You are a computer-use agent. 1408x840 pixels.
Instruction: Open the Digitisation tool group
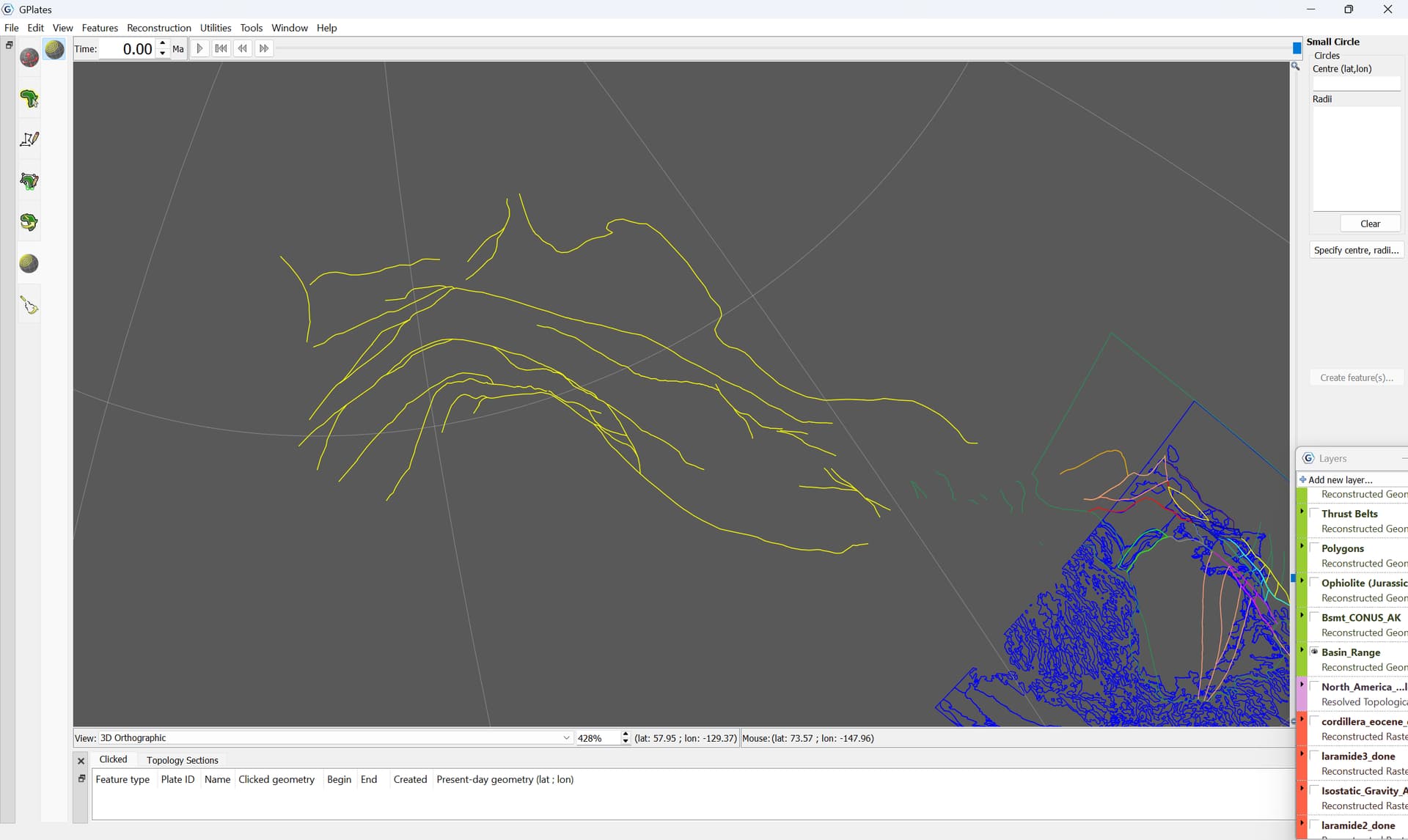(x=29, y=139)
